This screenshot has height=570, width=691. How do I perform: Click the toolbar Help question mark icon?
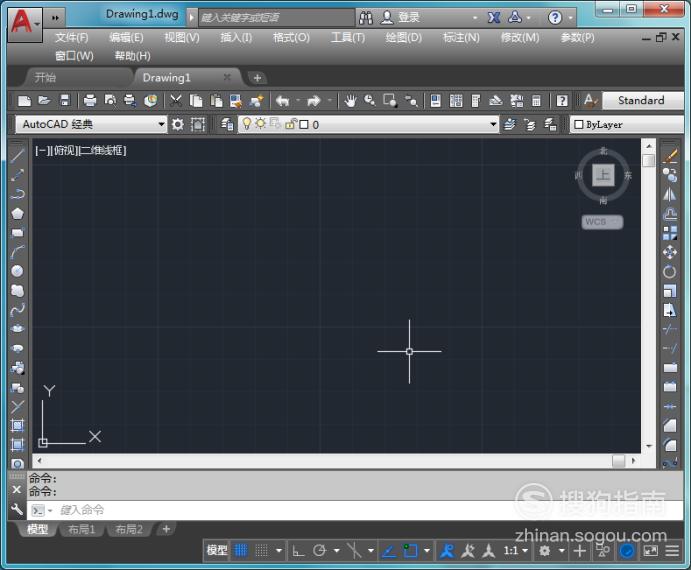(x=562, y=101)
